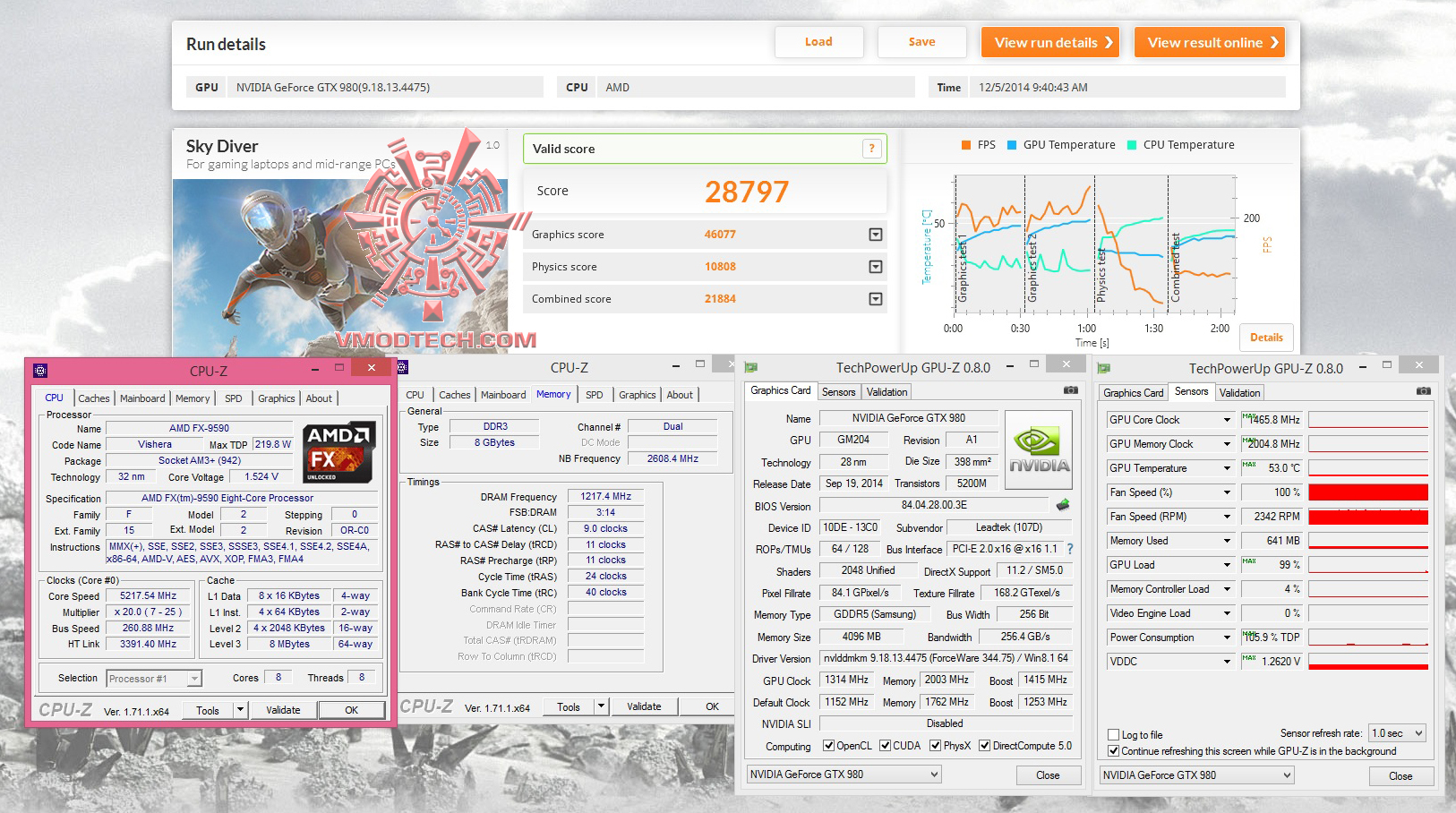Toggle Continue refreshing in background checkbox
1456x813 pixels.
1113,751
